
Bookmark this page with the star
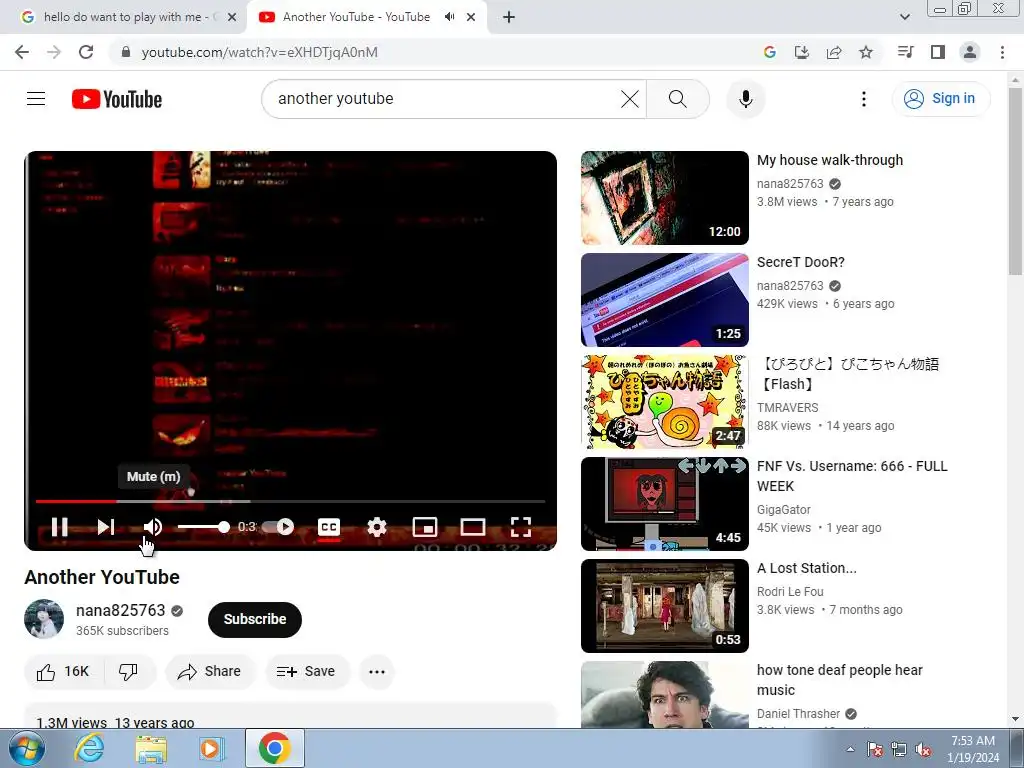[865, 52]
